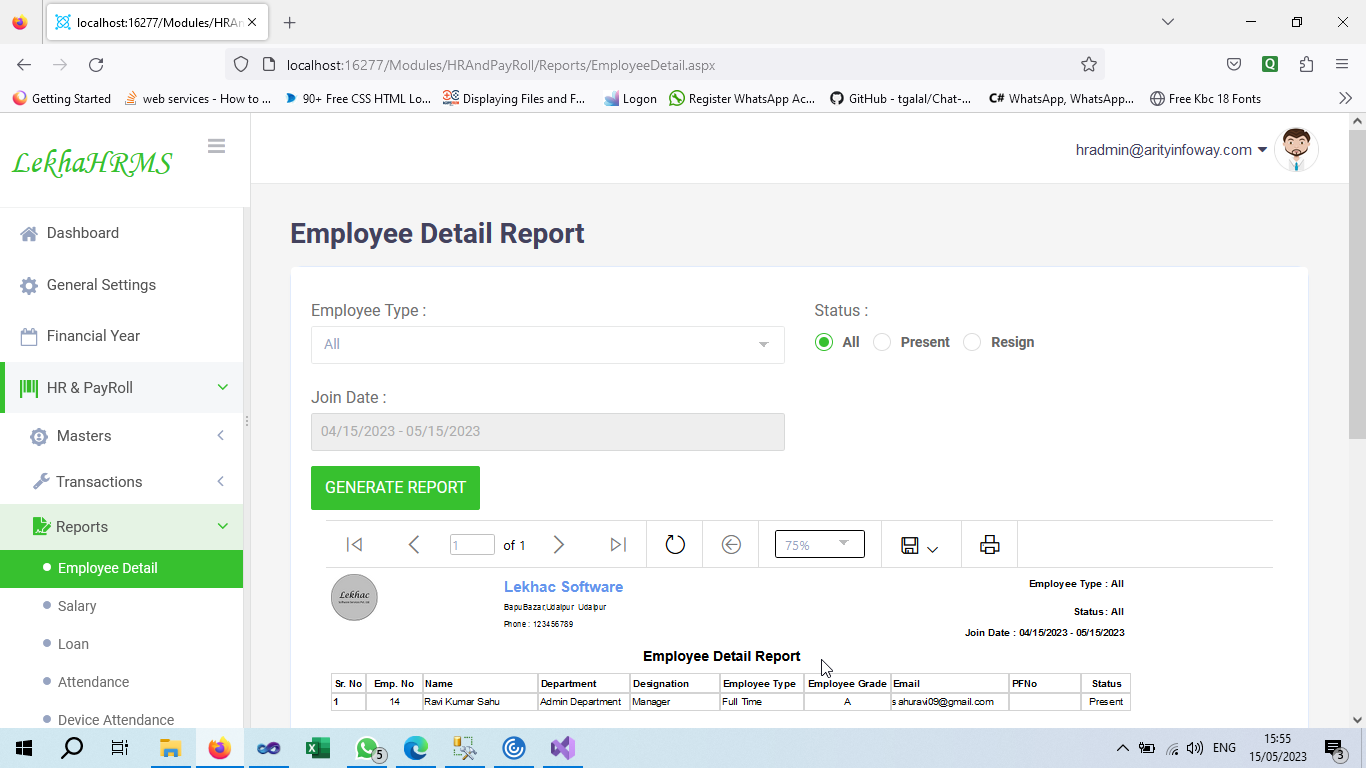The height and width of the screenshot is (768, 1366).
Task: Click the Masters sidebar icon
Action: point(39,436)
